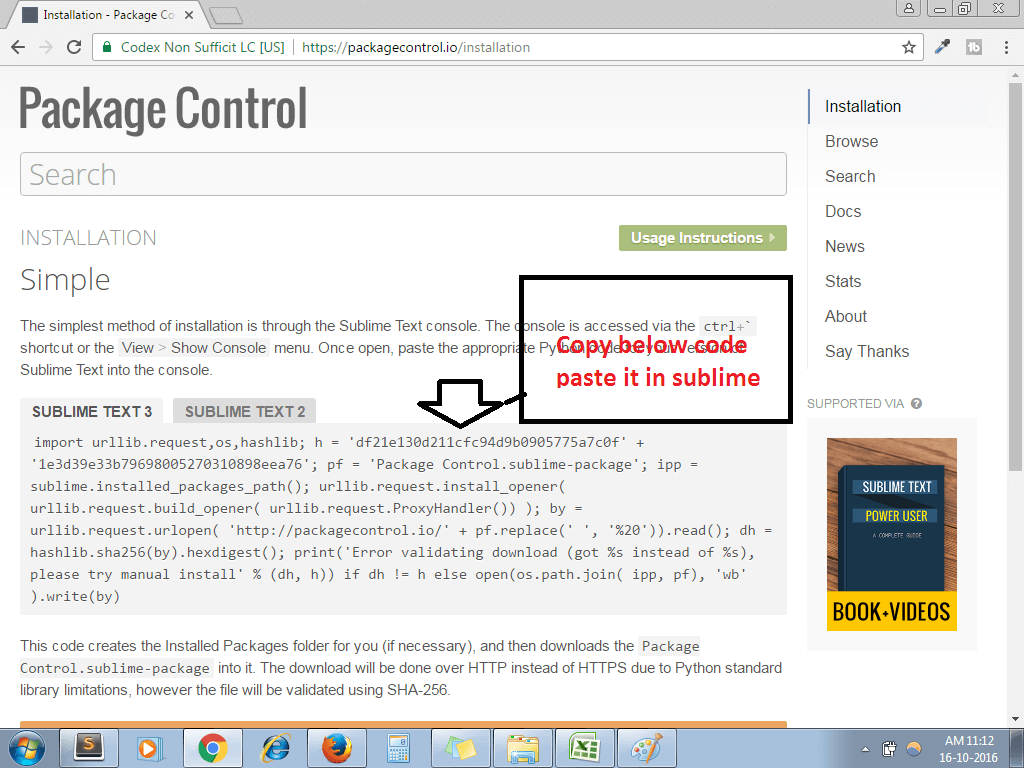The width and height of the screenshot is (1024, 768).
Task: Click the 'Package Control.sublime-package' inline code text
Action: pyautogui.click(x=359, y=657)
